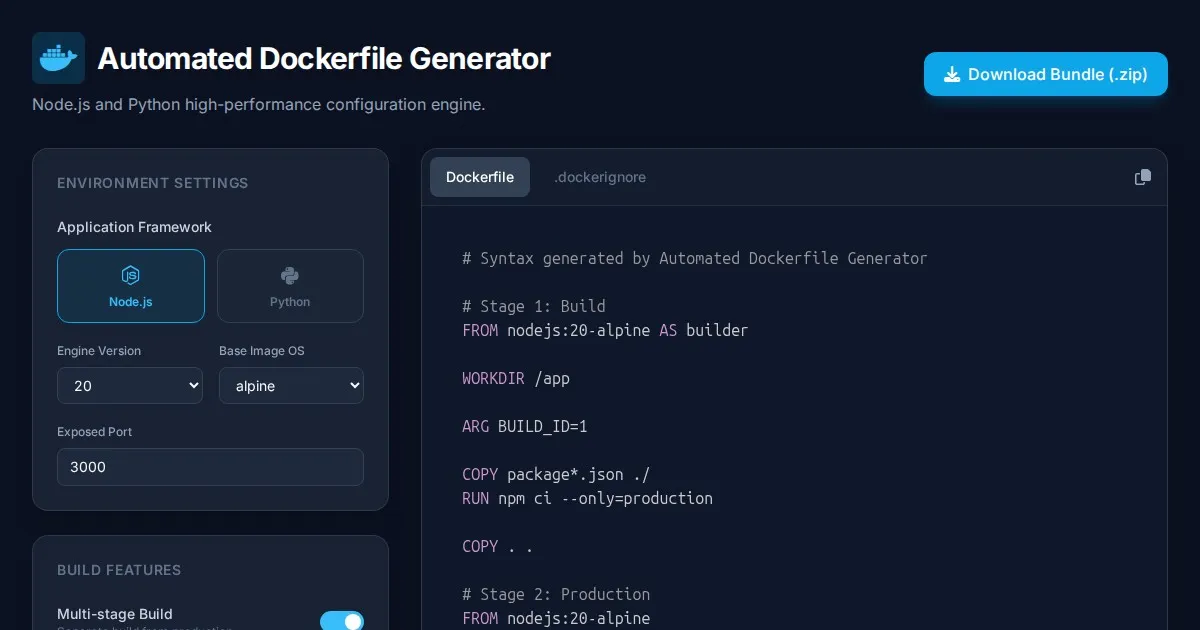Click the Multi-stage Build label text
Viewport: 1200px width, 630px height.
coord(115,614)
